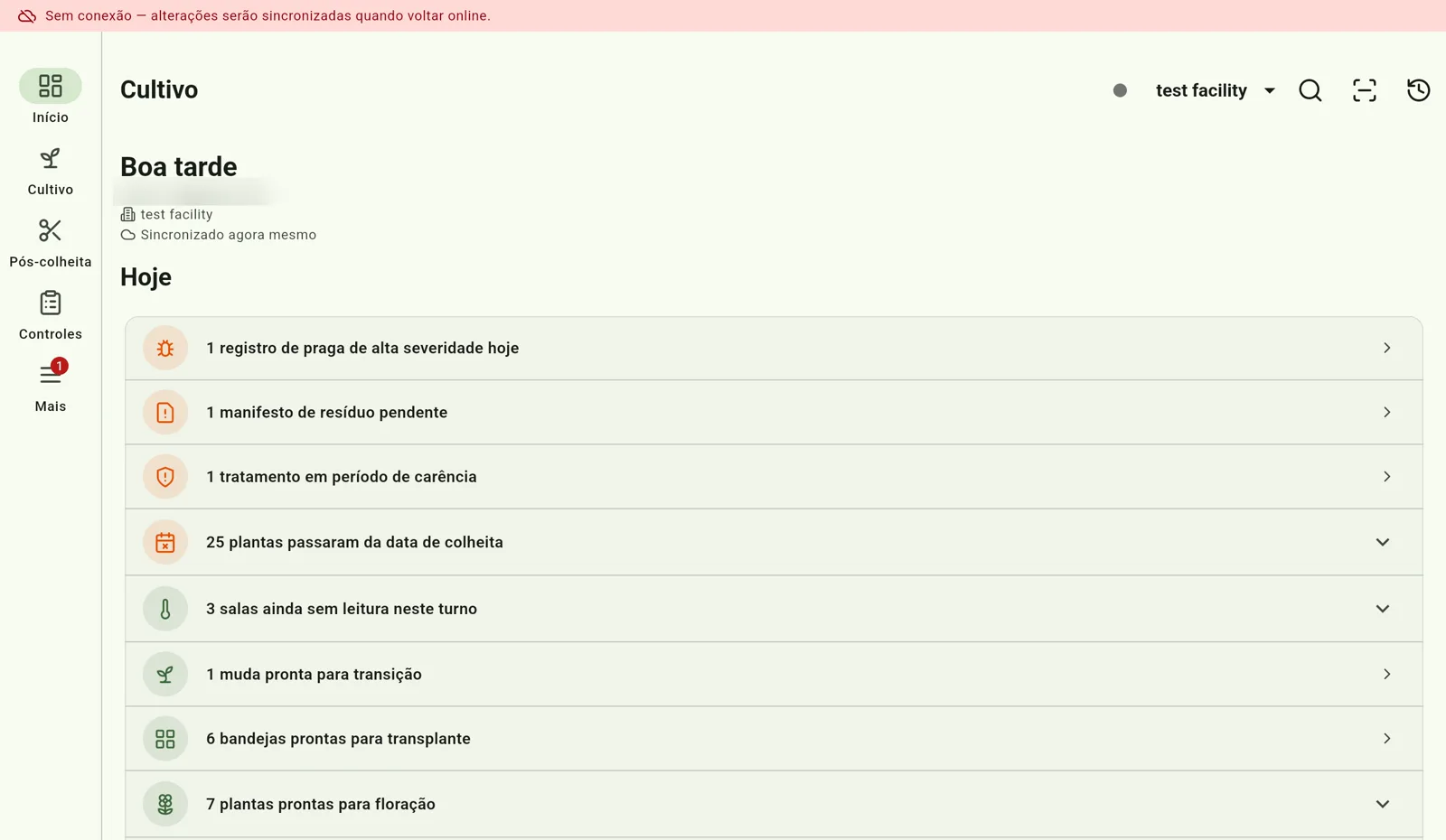Click the grid icon for trays ready

pos(165,739)
